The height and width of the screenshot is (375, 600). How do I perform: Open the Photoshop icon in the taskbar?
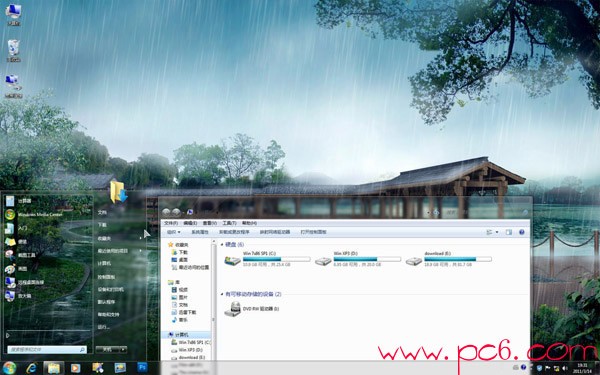(x=142, y=368)
